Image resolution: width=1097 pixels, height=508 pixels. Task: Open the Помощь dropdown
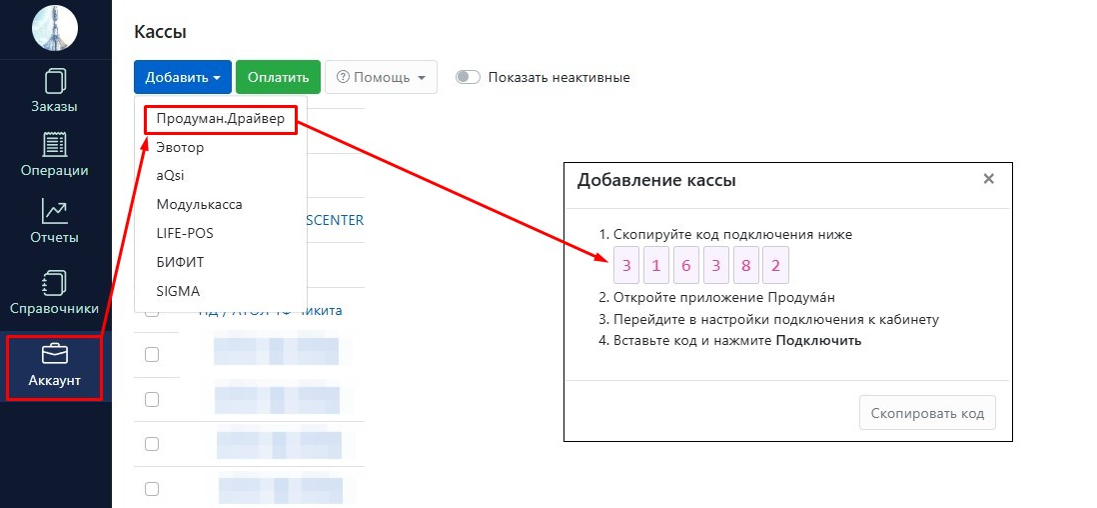[x=381, y=77]
